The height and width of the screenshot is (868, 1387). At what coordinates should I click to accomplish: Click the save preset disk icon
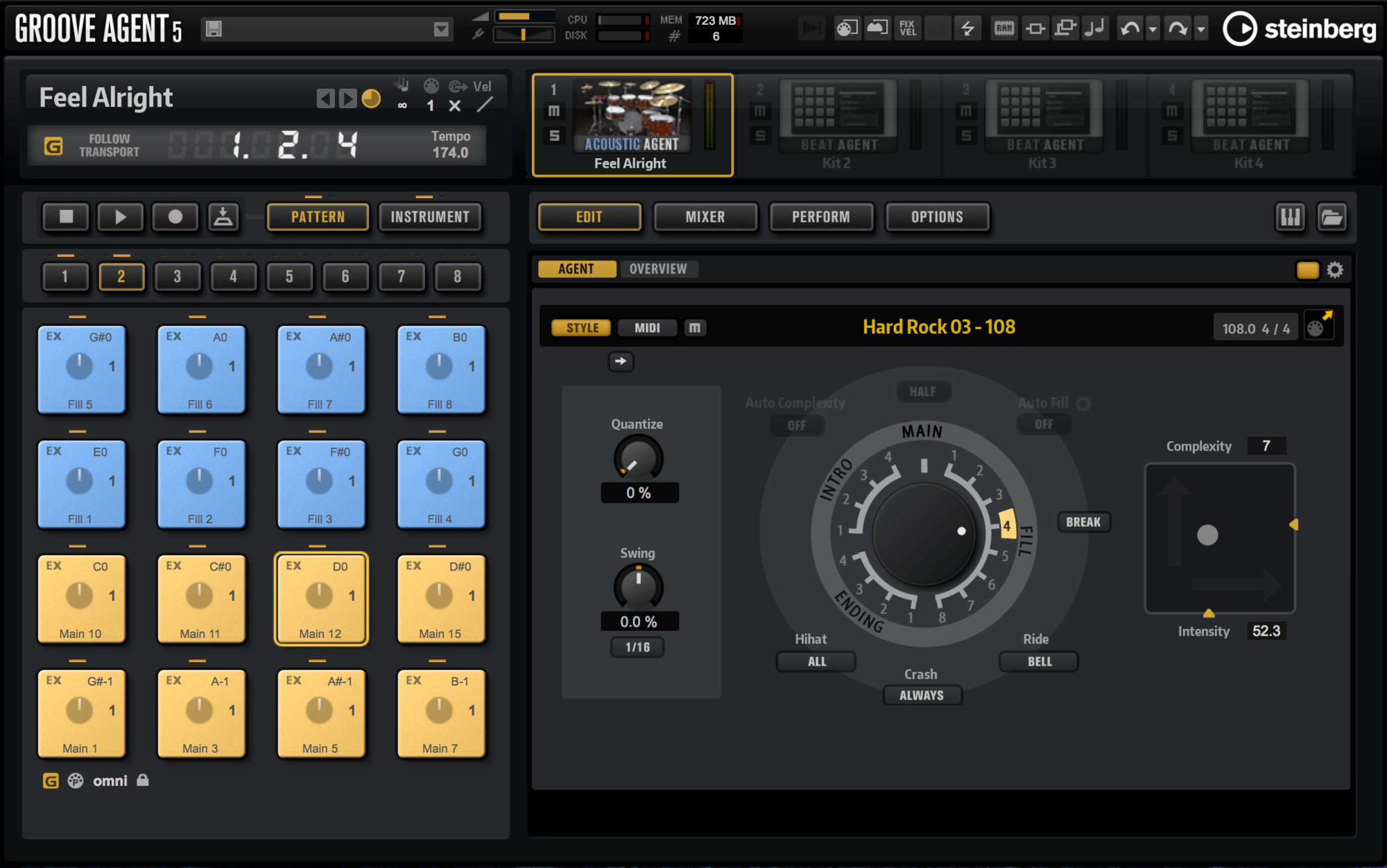[x=214, y=28]
